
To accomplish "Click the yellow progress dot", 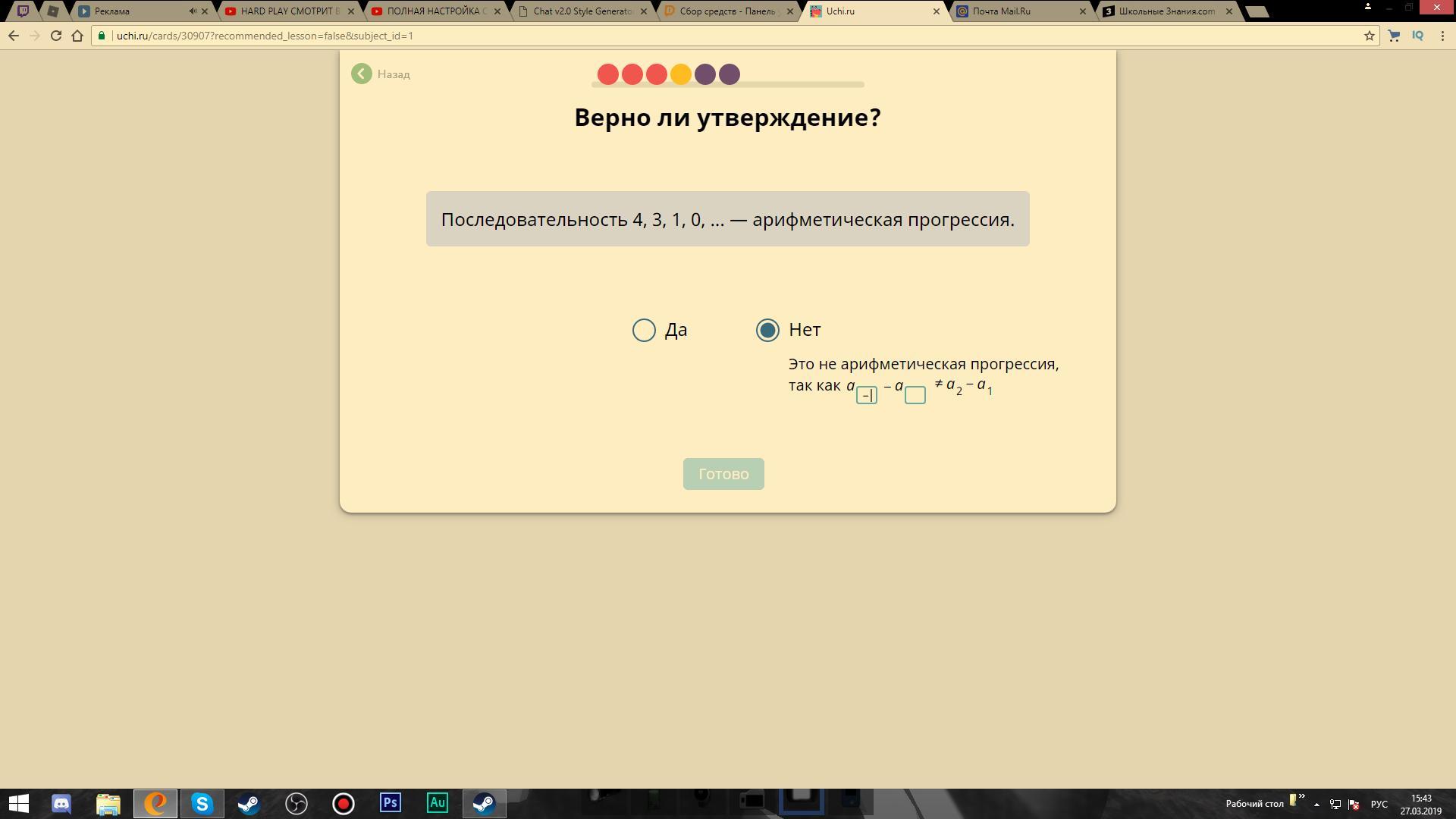I will click(x=681, y=74).
